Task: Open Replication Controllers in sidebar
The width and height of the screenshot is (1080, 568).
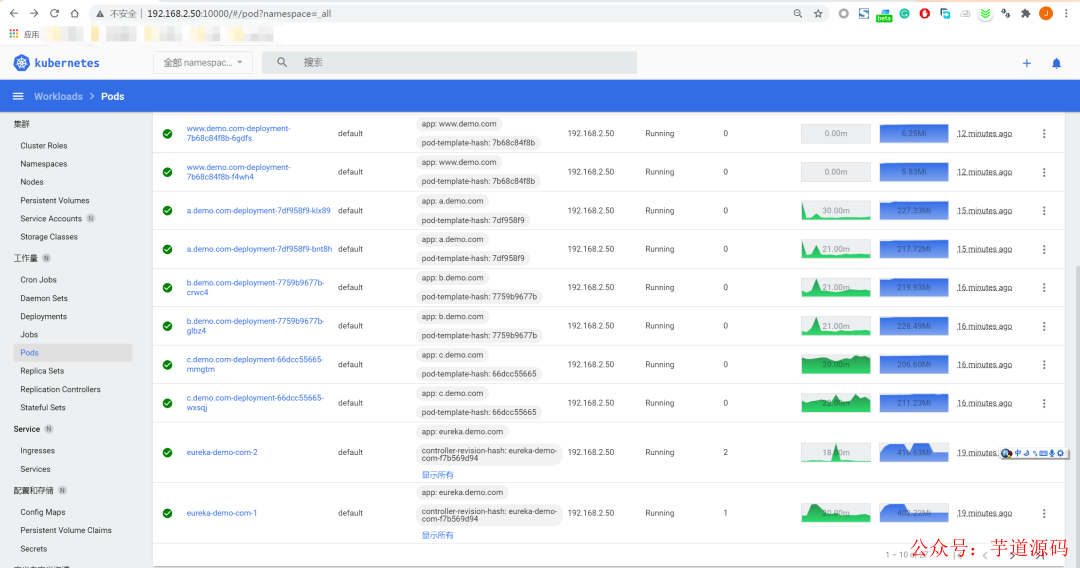Action: click(60, 390)
